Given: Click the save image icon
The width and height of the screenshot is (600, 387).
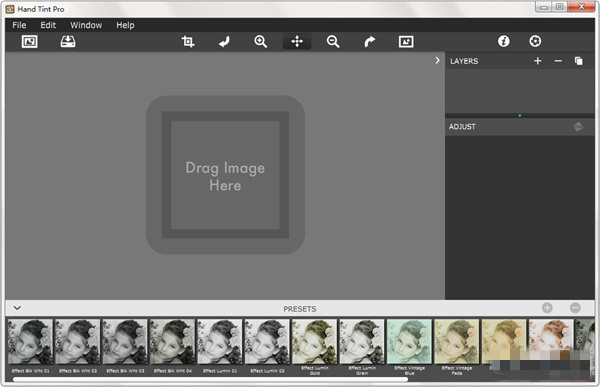Looking at the screenshot, I should (68, 41).
